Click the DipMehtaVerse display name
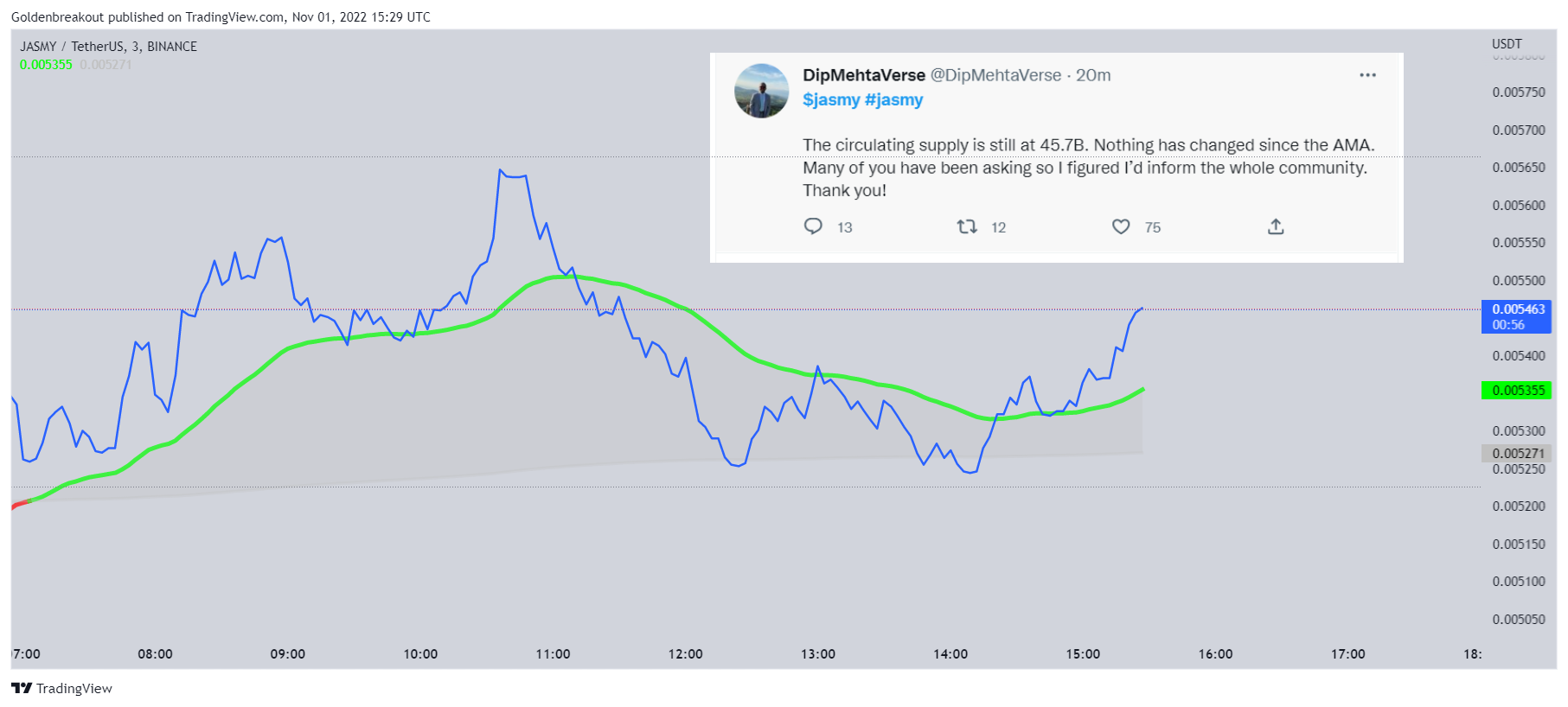 pos(863,75)
